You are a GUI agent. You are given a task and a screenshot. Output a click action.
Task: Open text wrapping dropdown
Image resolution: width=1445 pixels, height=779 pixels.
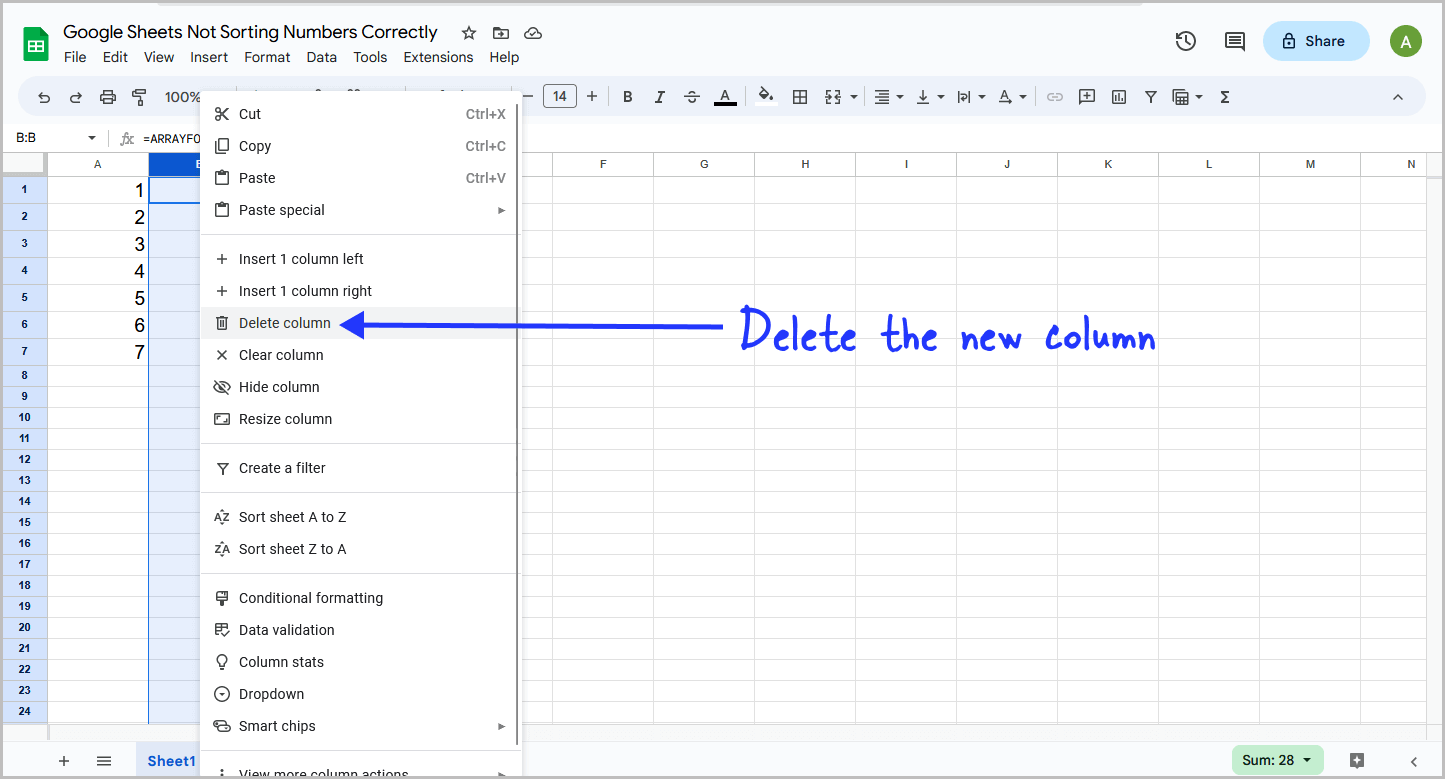(971, 97)
